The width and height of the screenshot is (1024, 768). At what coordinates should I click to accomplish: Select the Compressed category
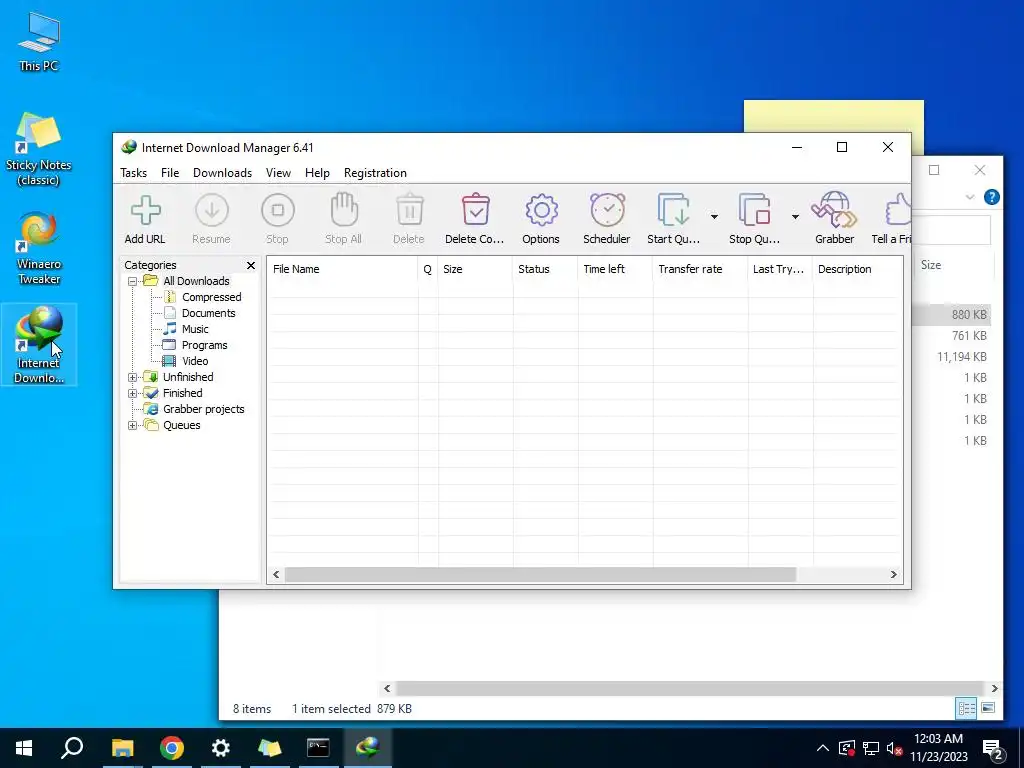211,297
